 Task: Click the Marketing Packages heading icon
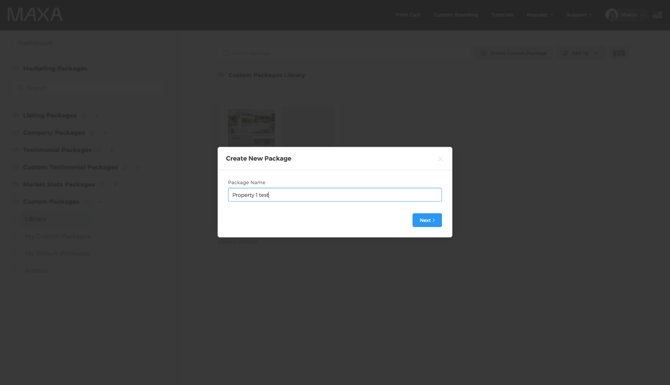coord(15,68)
